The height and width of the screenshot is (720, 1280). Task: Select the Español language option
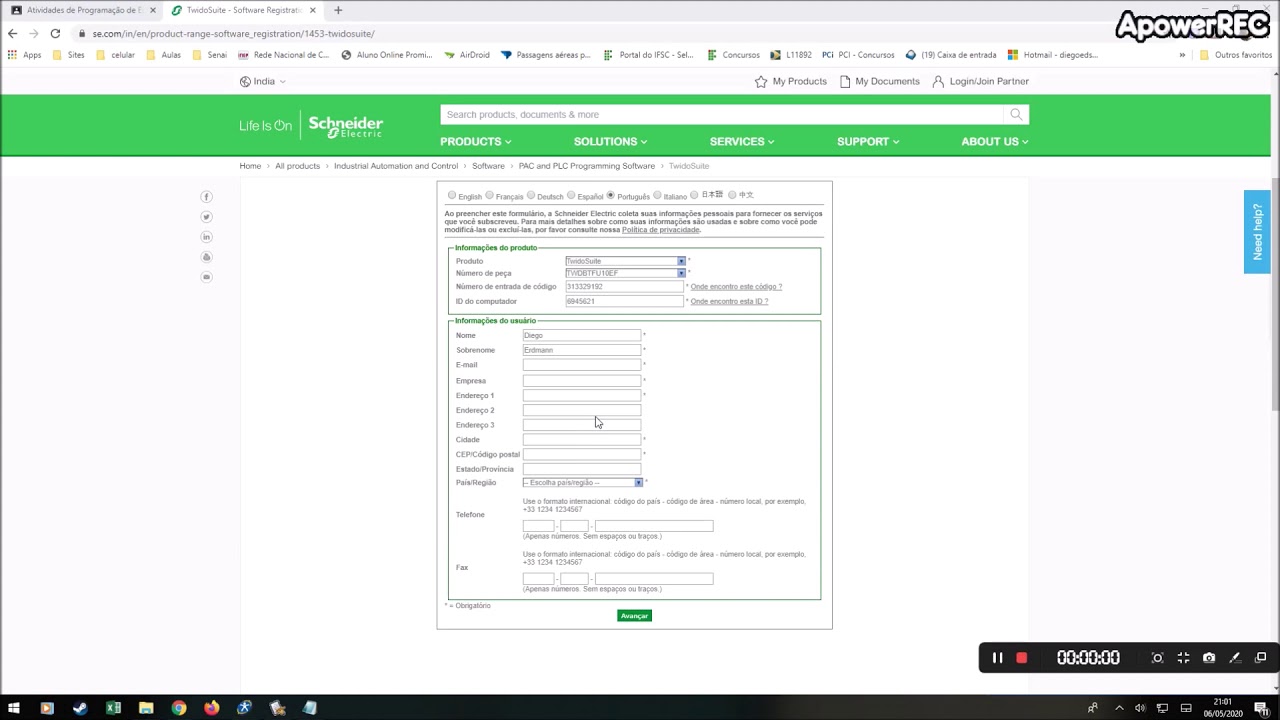(x=571, y=196)
